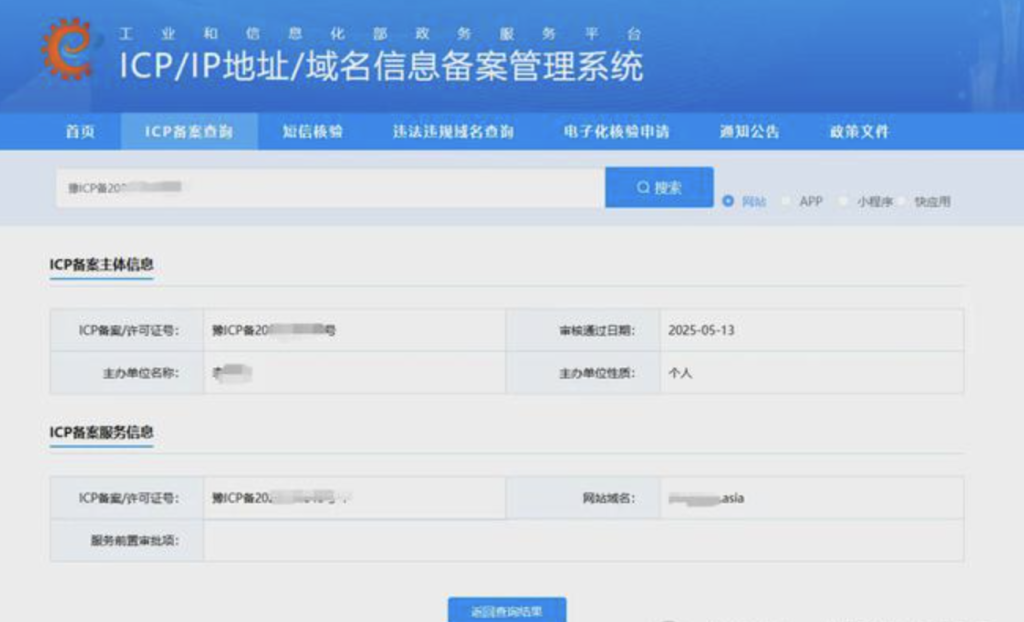The width and height of the screenshot is (1024, 622).
Task: Click the blue 搜索 search button
Action: (x=659, y=188)
